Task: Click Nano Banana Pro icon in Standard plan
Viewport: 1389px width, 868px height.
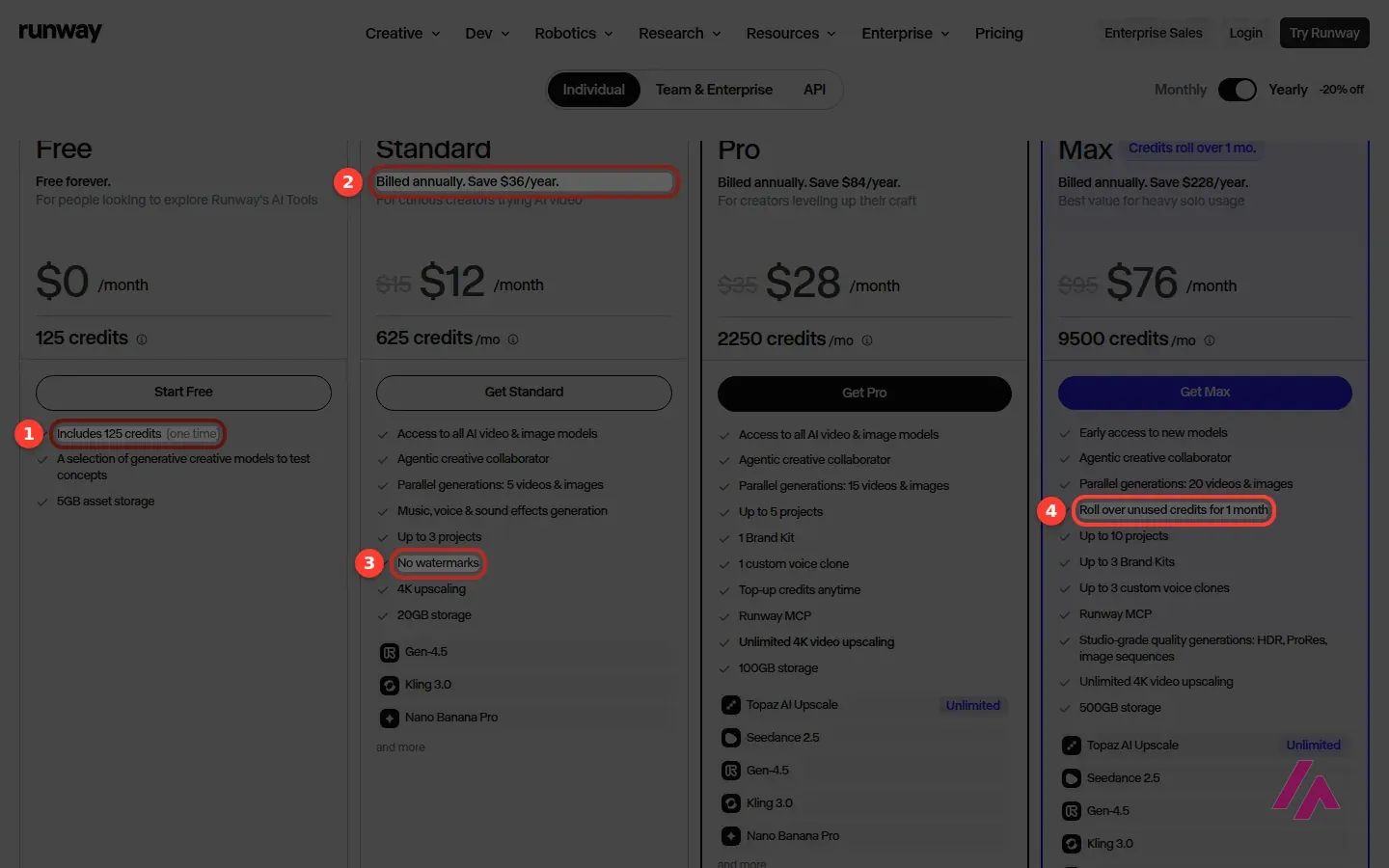Action: click(390, 719)
